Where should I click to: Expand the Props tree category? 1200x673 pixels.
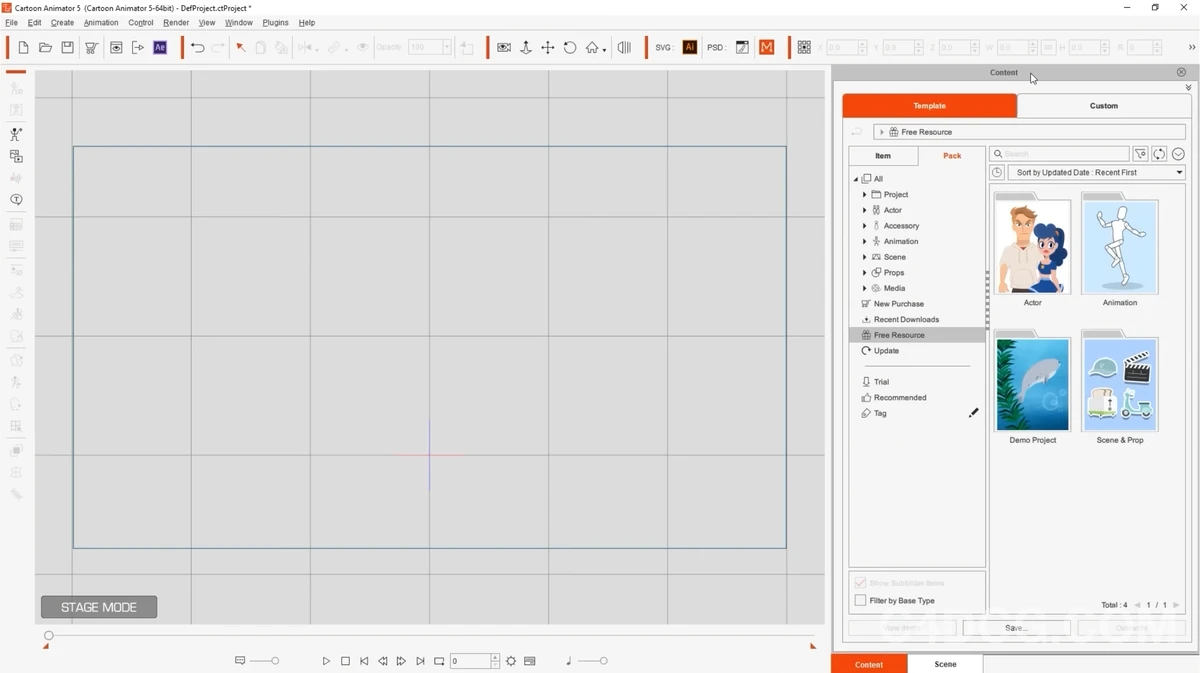pyautogui.click(x=865, y=272)
